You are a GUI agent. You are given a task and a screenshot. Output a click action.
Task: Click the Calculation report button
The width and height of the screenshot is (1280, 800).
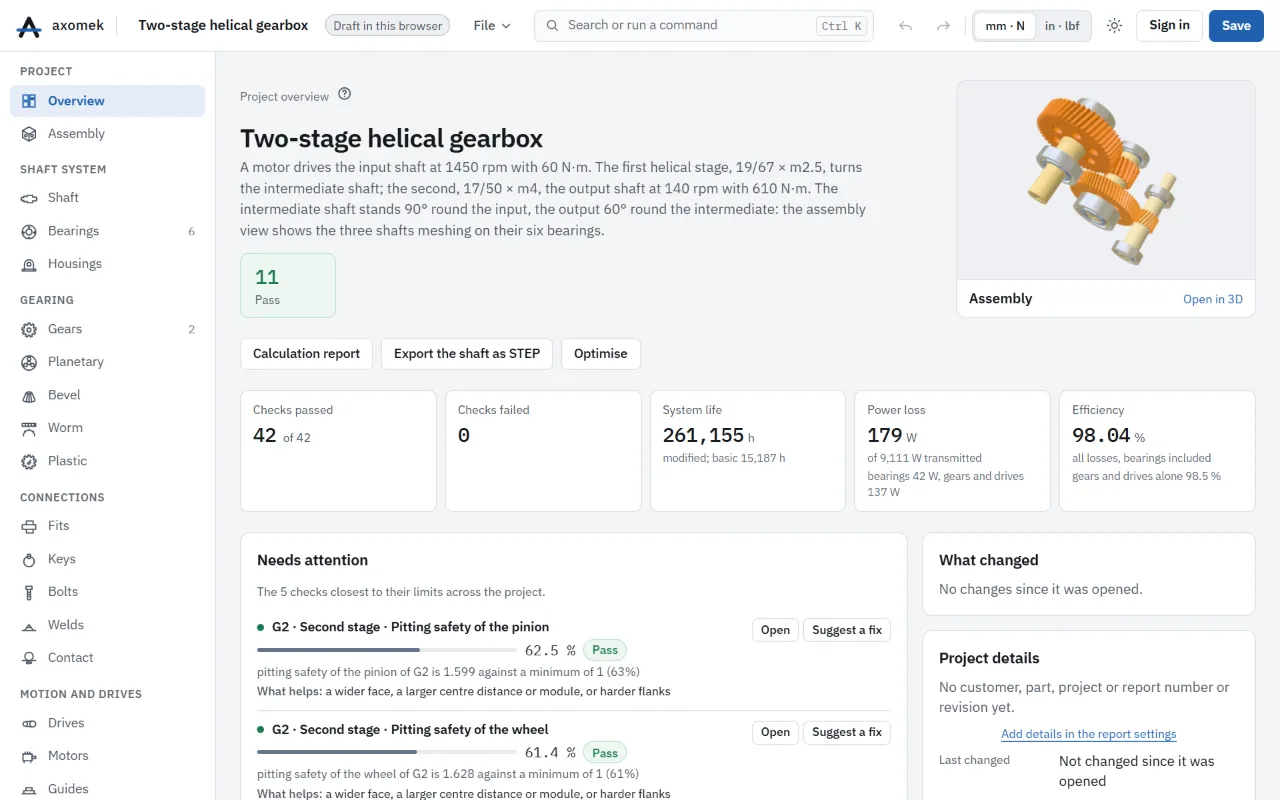pos(306,354)
